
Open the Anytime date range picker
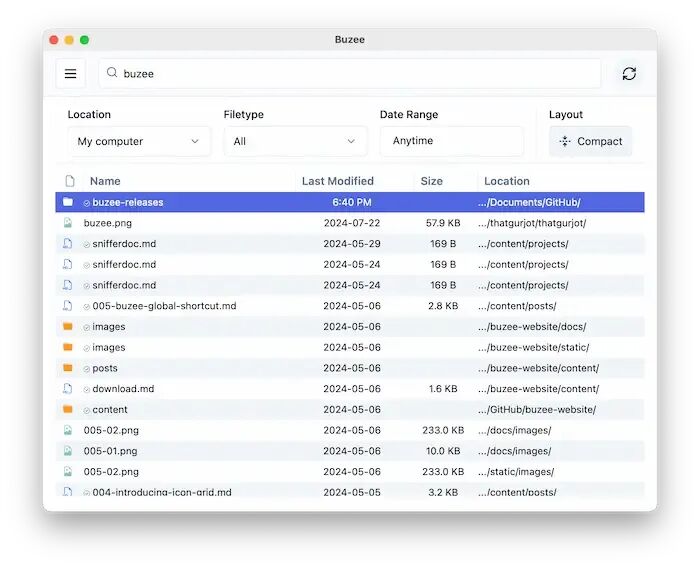coord(451,141)
